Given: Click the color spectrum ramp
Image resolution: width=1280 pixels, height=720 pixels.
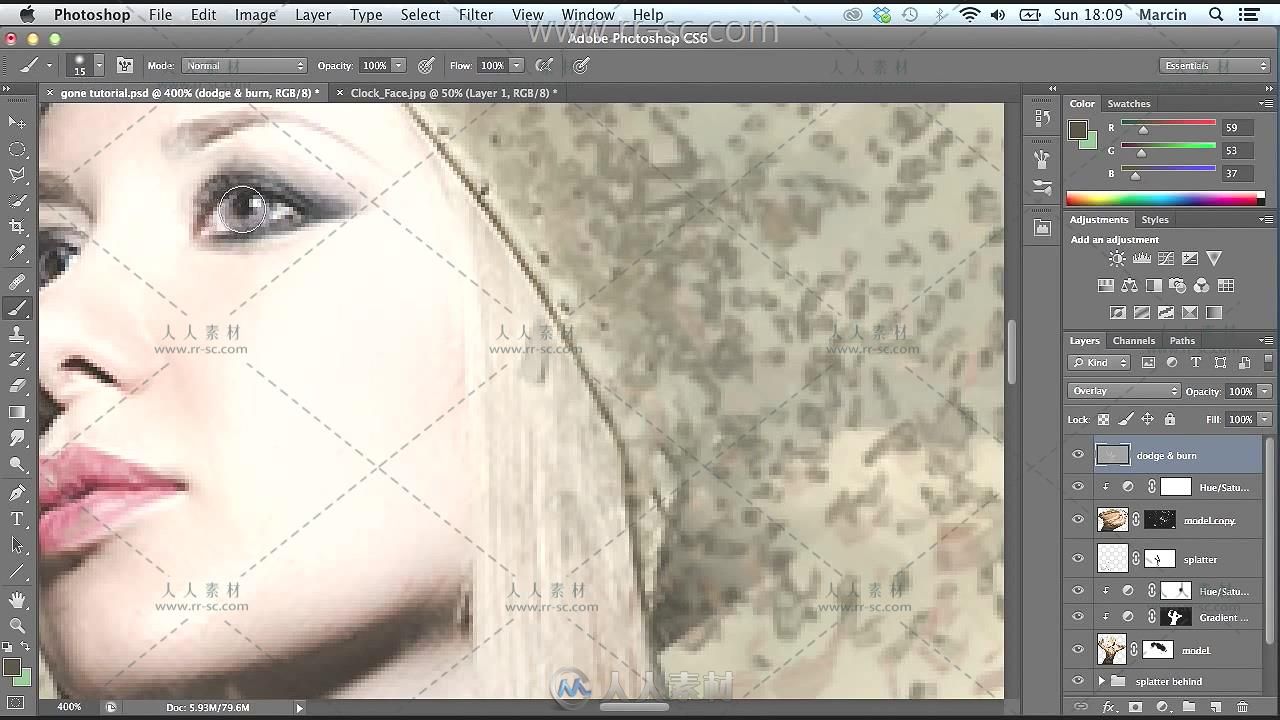Looking at the screenshot, I should pos(1165,199).
